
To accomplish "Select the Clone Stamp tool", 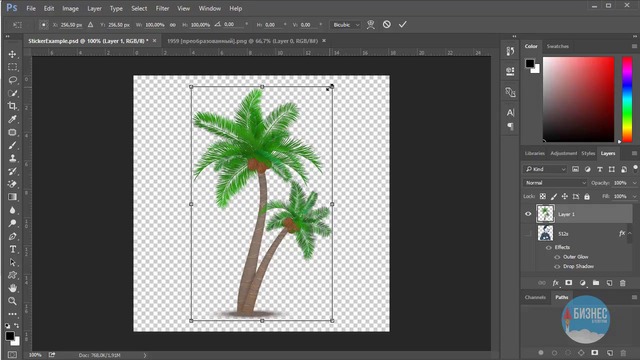I will (12, 158).
